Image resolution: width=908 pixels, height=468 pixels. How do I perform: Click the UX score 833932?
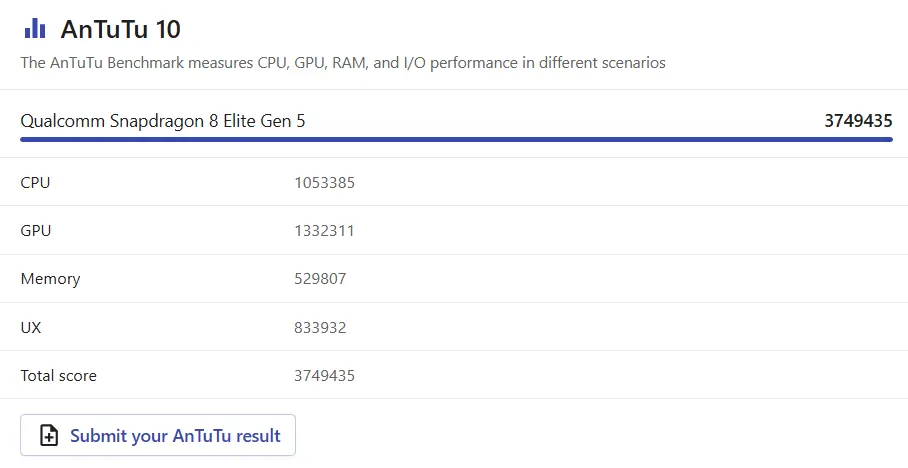pyautogui.click(x=320, y=327)
